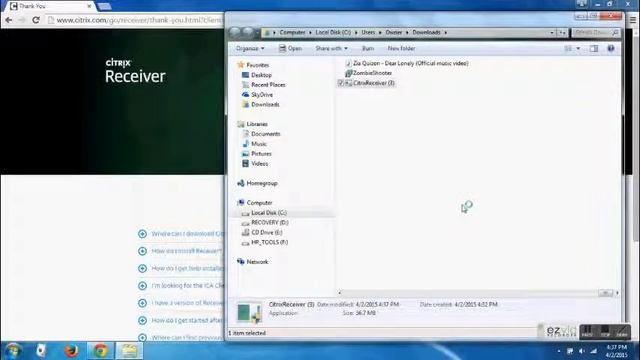Expand the Where can I download FAQ

pos(142,234)
